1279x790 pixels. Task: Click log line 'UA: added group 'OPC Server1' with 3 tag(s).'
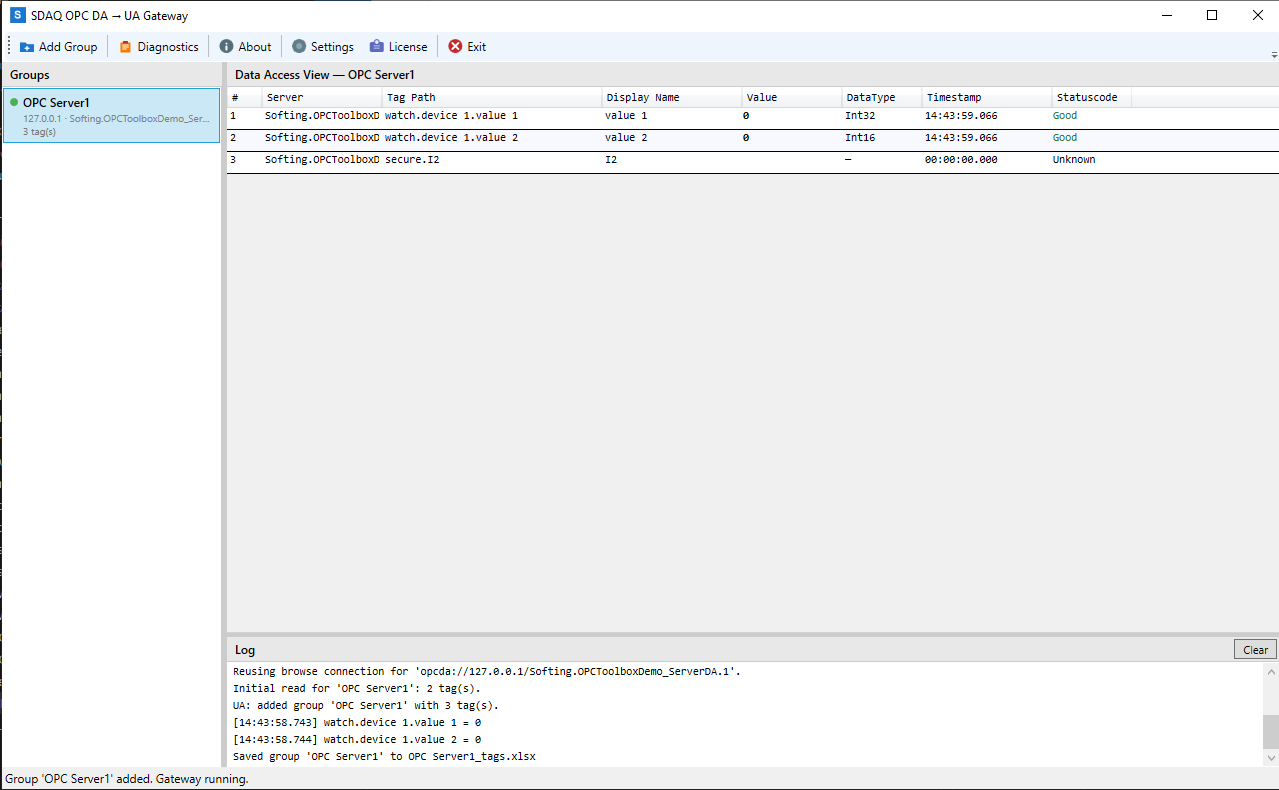[x=366, y=706]
